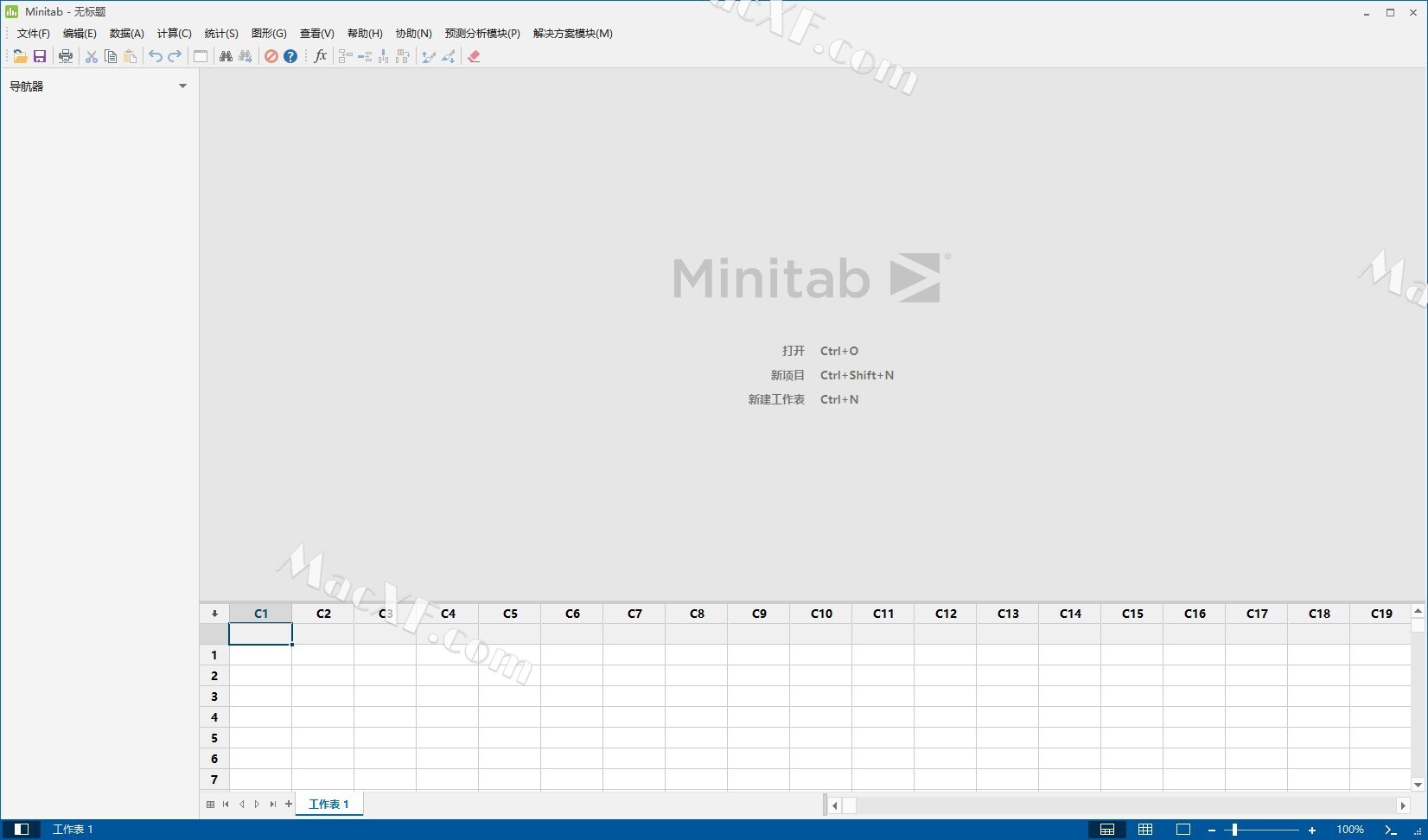Switch to split output and worksheet view
Image resolution: width=1428 pixels, height=840 pixels.
click(1107, 830)
